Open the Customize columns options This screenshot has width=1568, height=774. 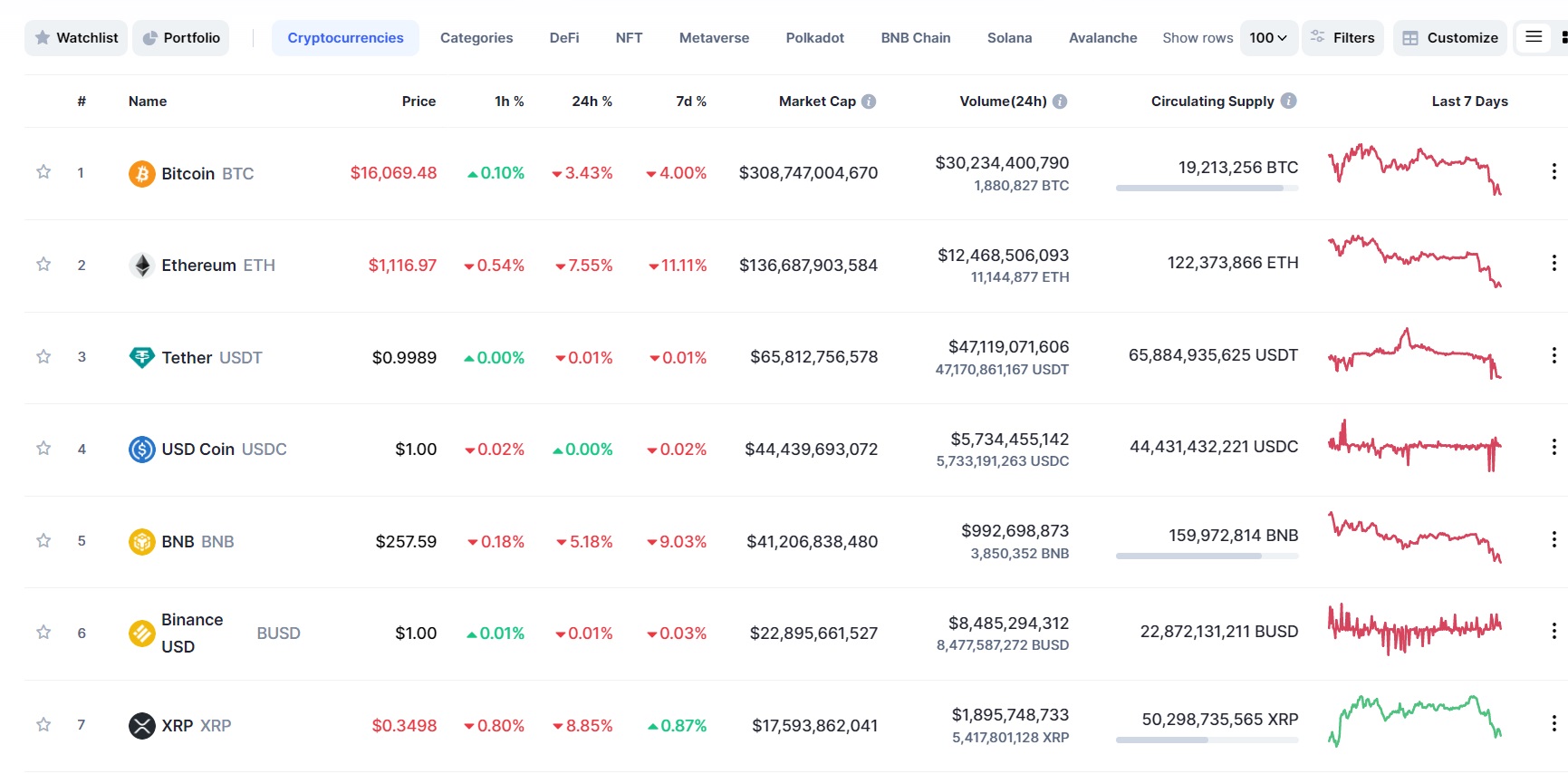point(1450,38)
